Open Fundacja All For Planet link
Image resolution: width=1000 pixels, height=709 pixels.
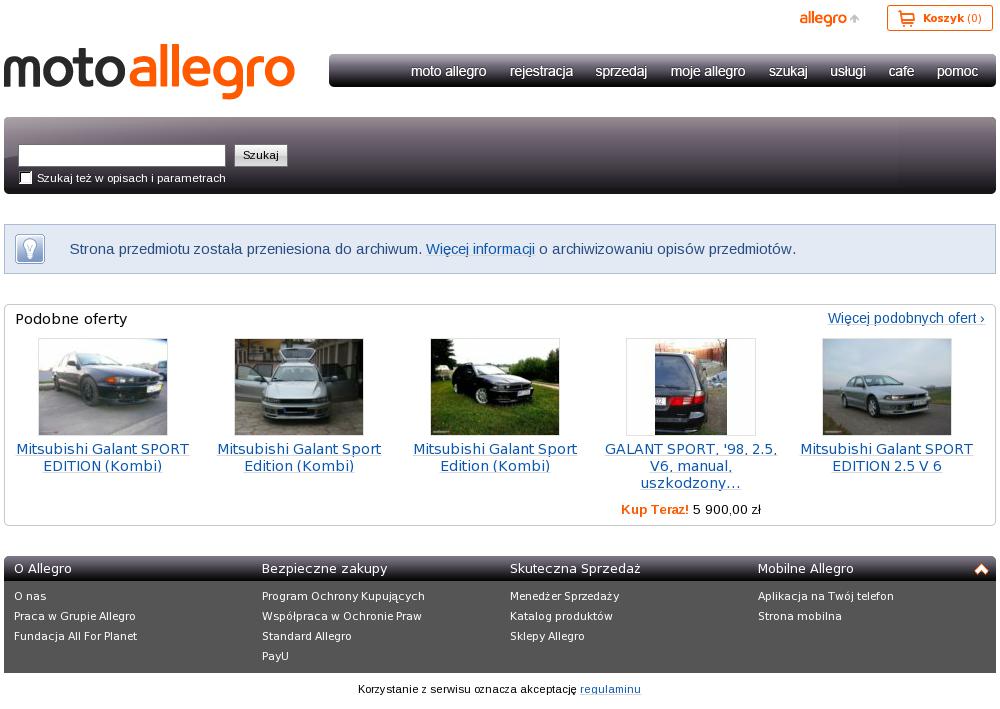click(x=75, y=636)
